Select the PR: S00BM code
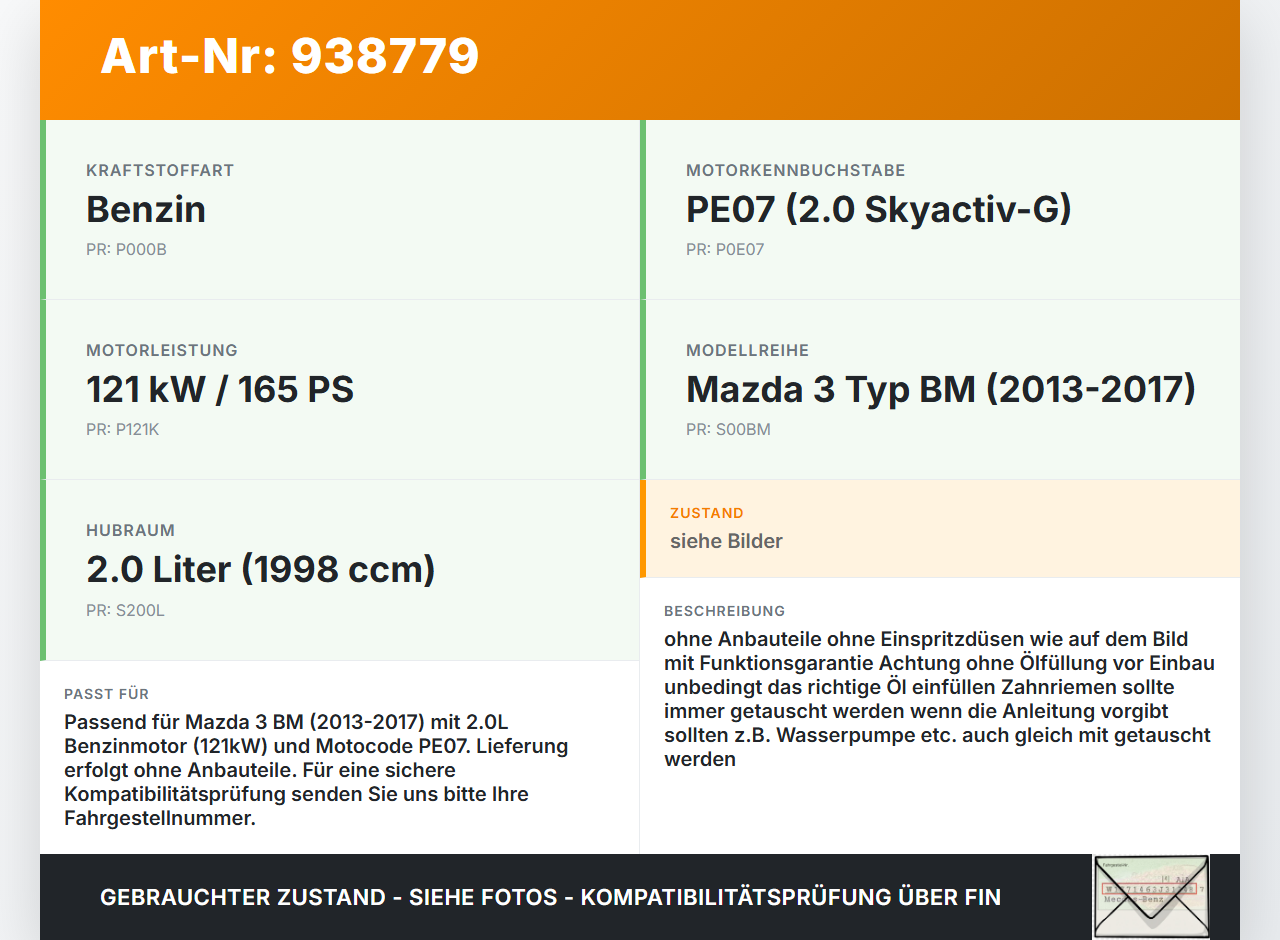Image resolution: width=1280 pixels, height=940 pixels. (x=728, y=430)
